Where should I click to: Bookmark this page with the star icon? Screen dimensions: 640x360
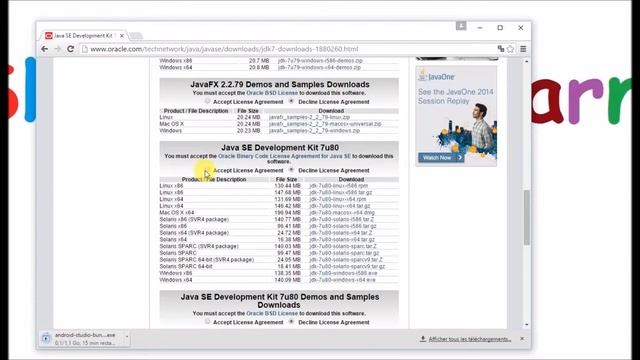510,49
